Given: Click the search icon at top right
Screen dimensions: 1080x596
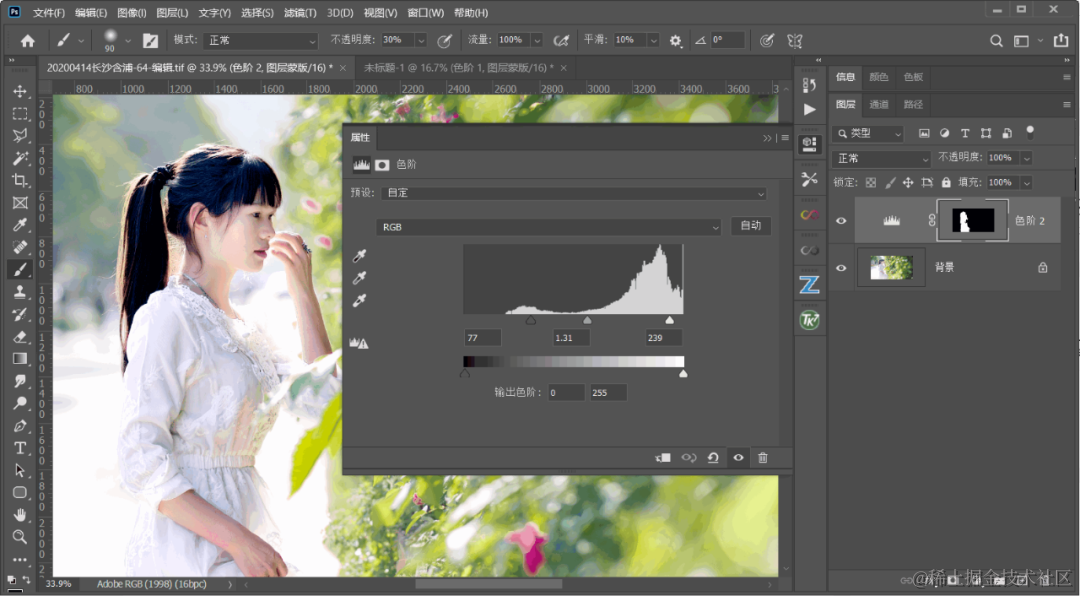Looking at the screenshot, I should pyautogui.click(x=996, y=41).
